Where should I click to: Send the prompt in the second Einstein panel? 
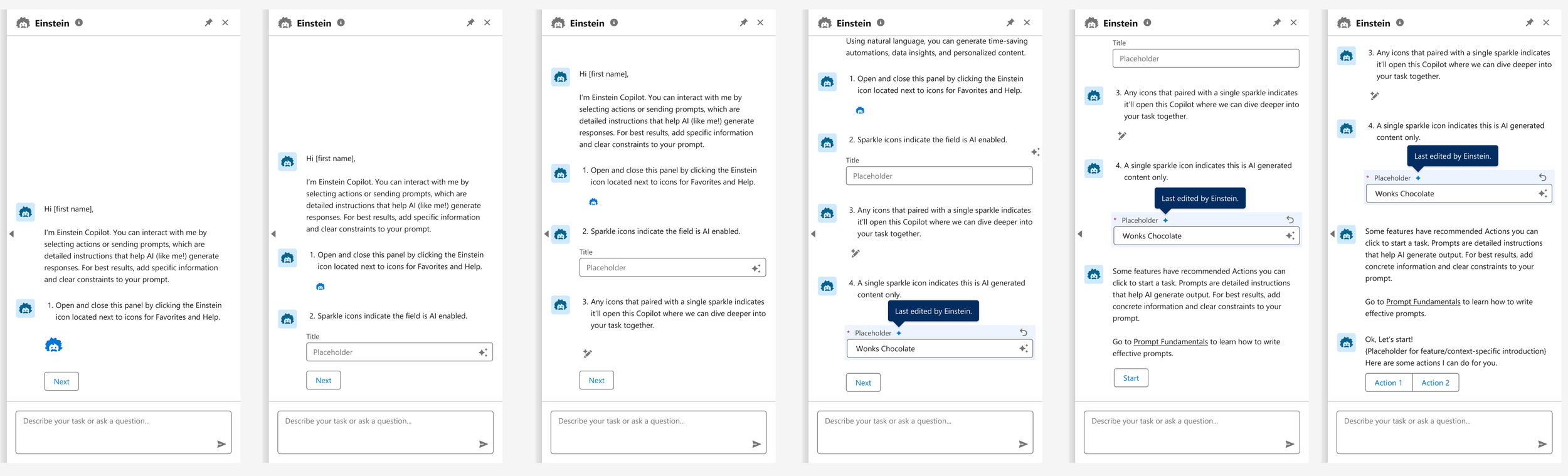[x=484, y=444]
